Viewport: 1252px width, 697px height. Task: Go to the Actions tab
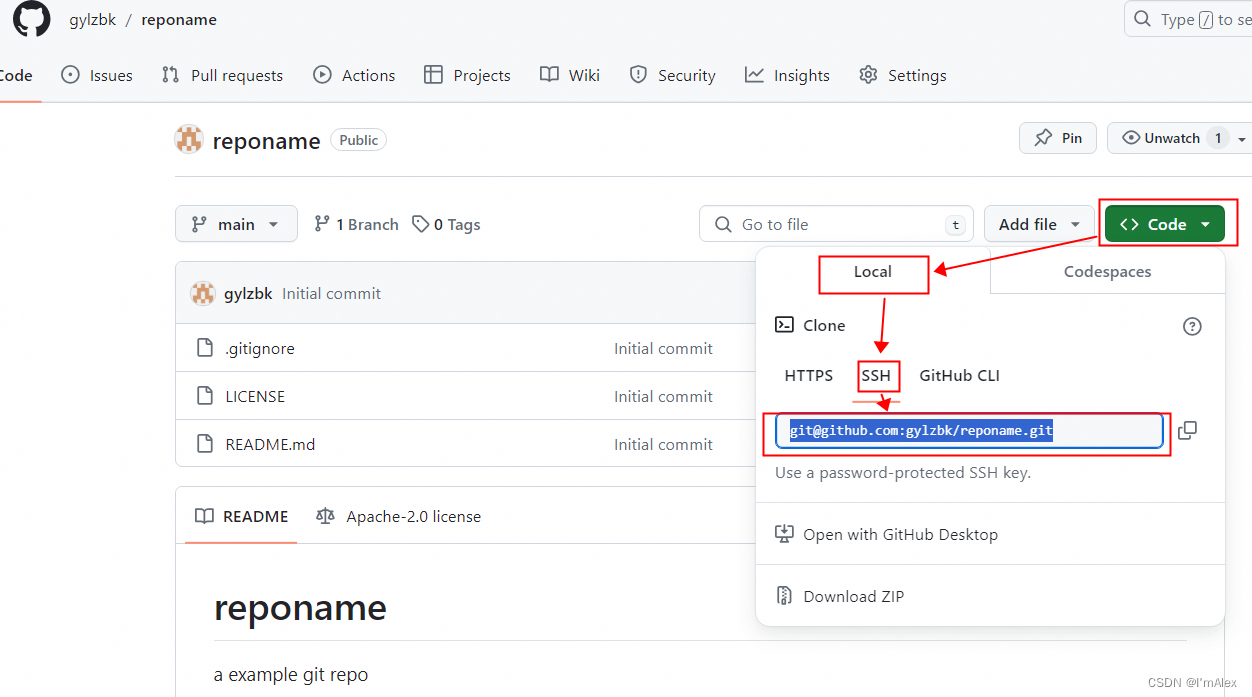pyautogui.click(x=354, y=75)
